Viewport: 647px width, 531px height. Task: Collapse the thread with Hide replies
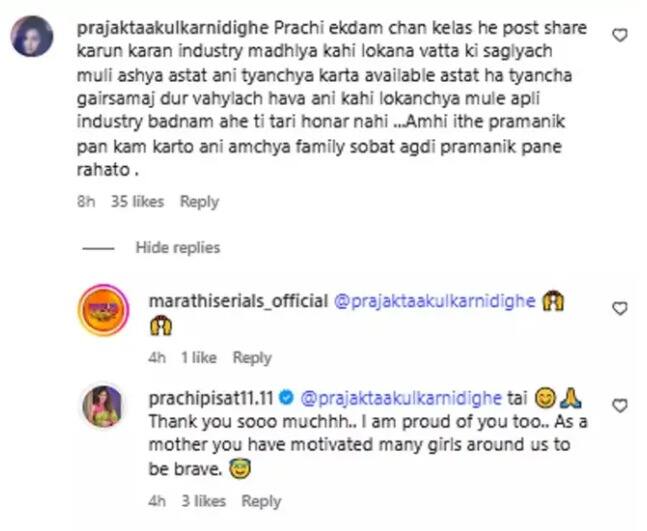pos(178,248)
